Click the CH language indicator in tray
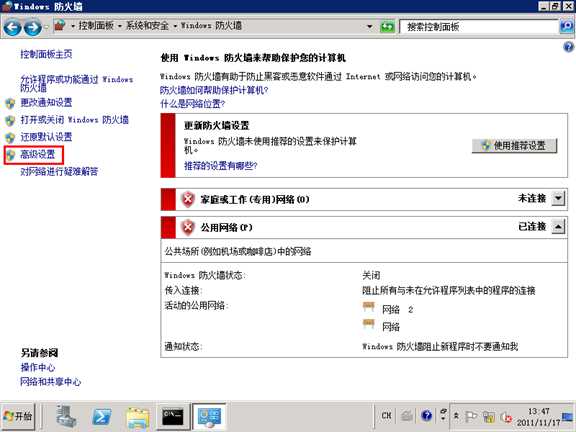This screenshot has width=576, height=432. coord(386,415)
